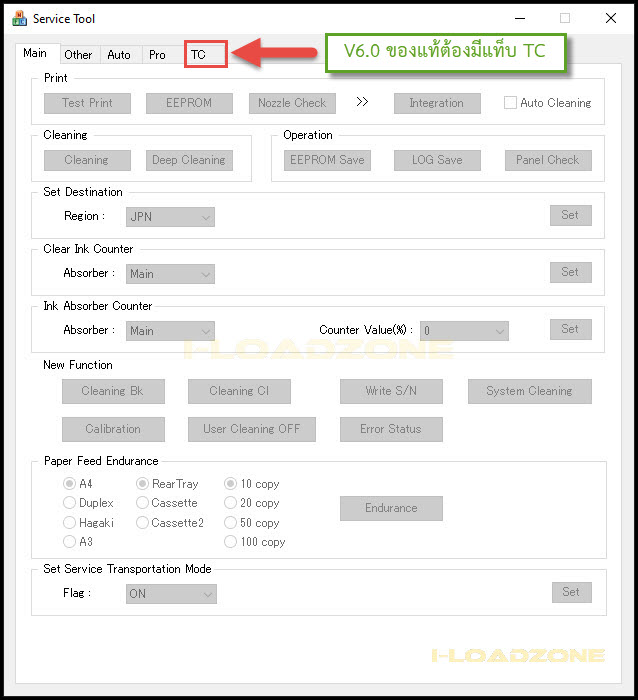The width and height of the screenshot is (638, 700).
Task: Click the Cleaning Cl button
Action: 239,392
